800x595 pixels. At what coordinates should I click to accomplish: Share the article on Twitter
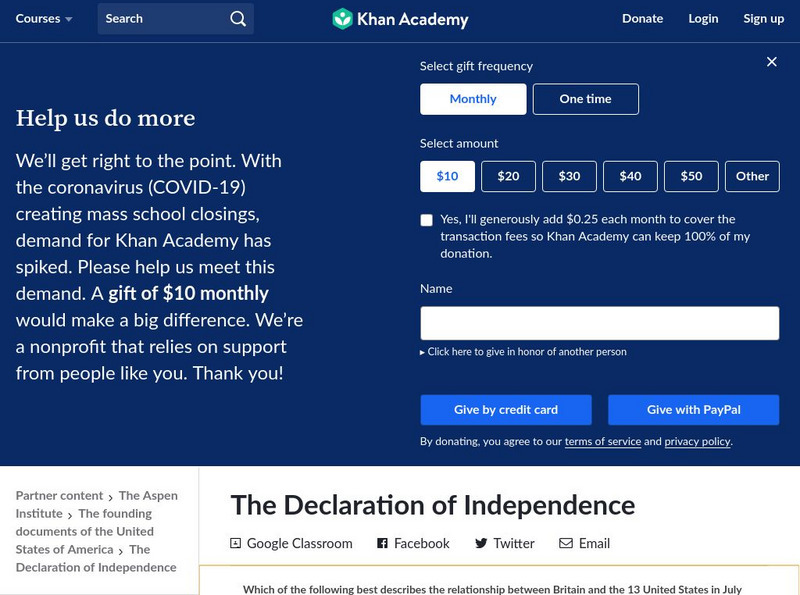[505, 543]
